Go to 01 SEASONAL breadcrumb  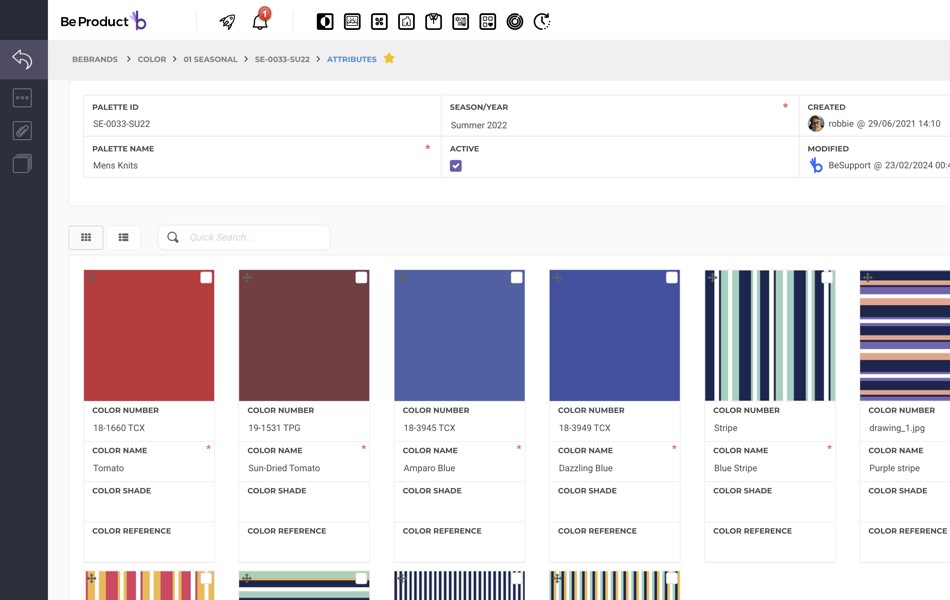pos(210,59)
